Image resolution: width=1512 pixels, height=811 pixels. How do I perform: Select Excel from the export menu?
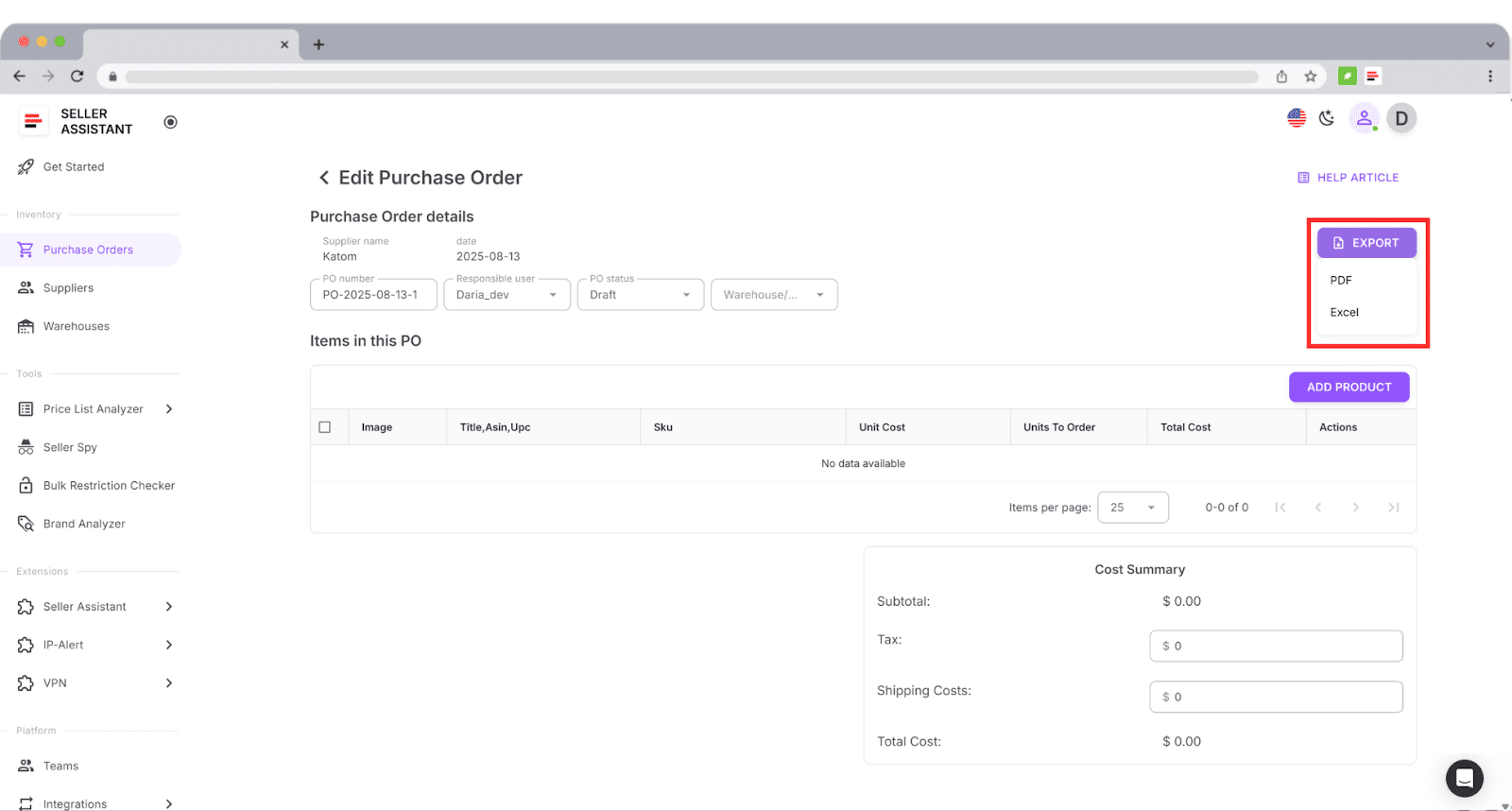pyautogui.click(x=1344, y=312)
